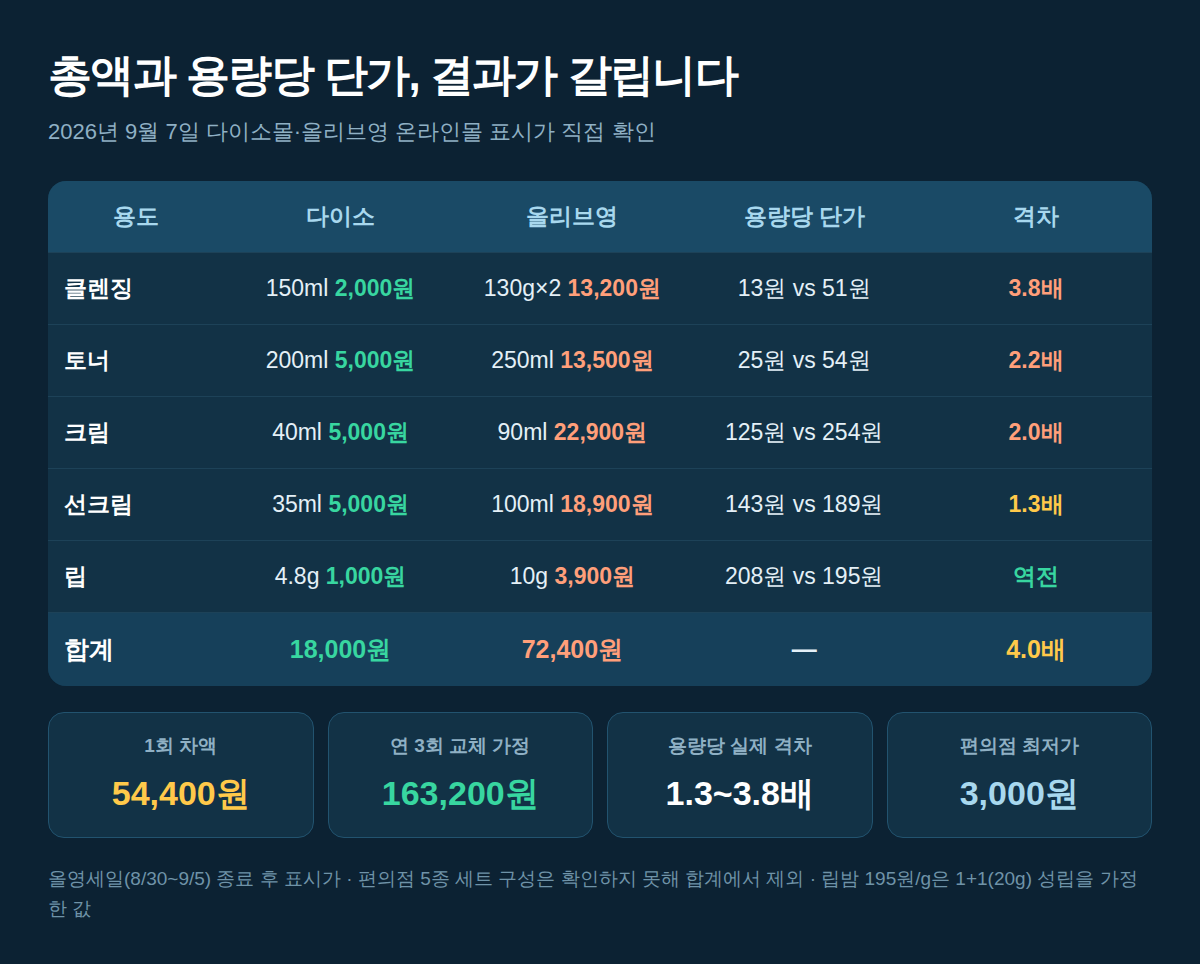
Task: Click the '편의점 최저가' card label
Action: tap(1019, 746)
